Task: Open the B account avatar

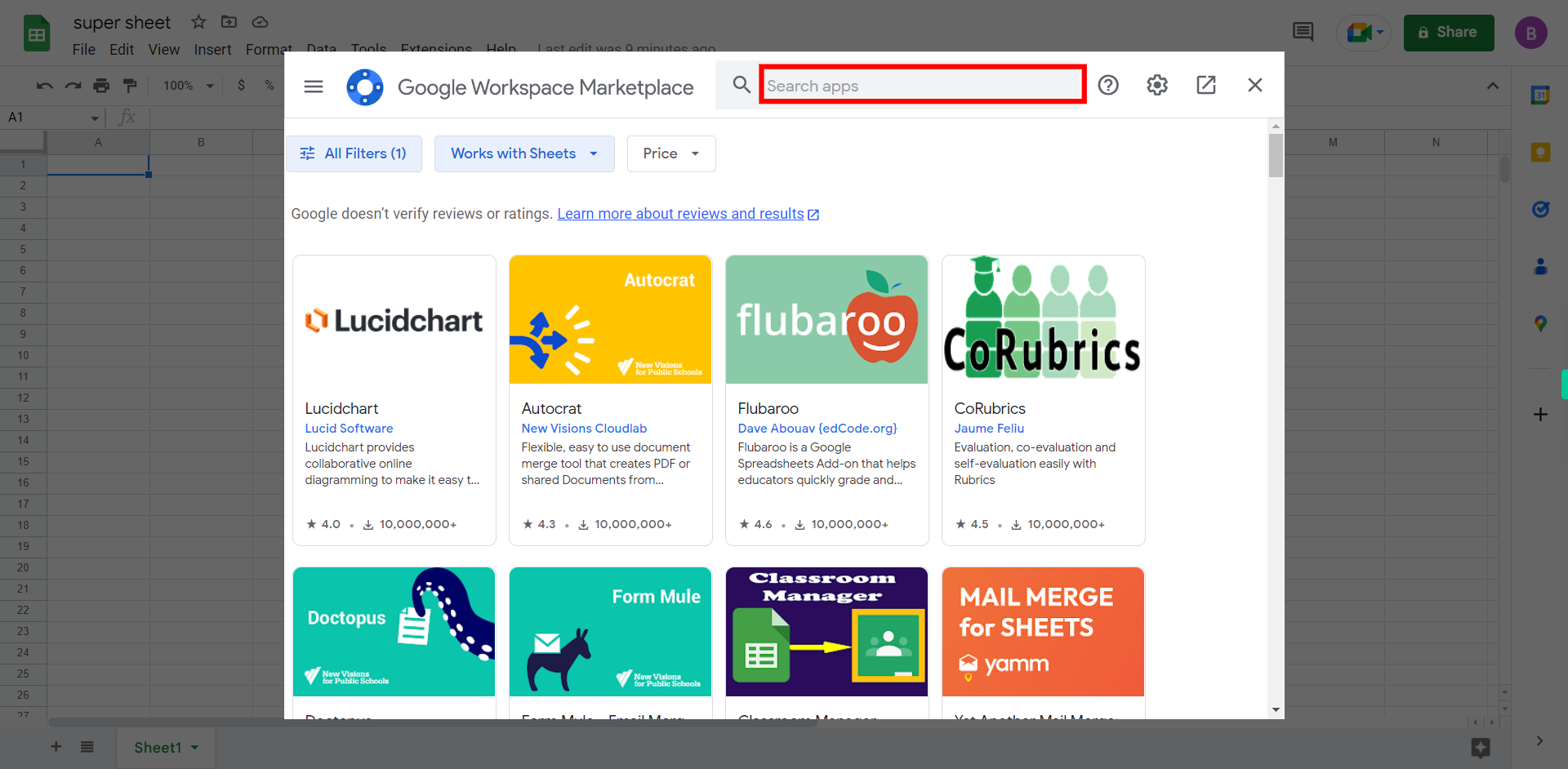Action: (x=1531, y=33)
